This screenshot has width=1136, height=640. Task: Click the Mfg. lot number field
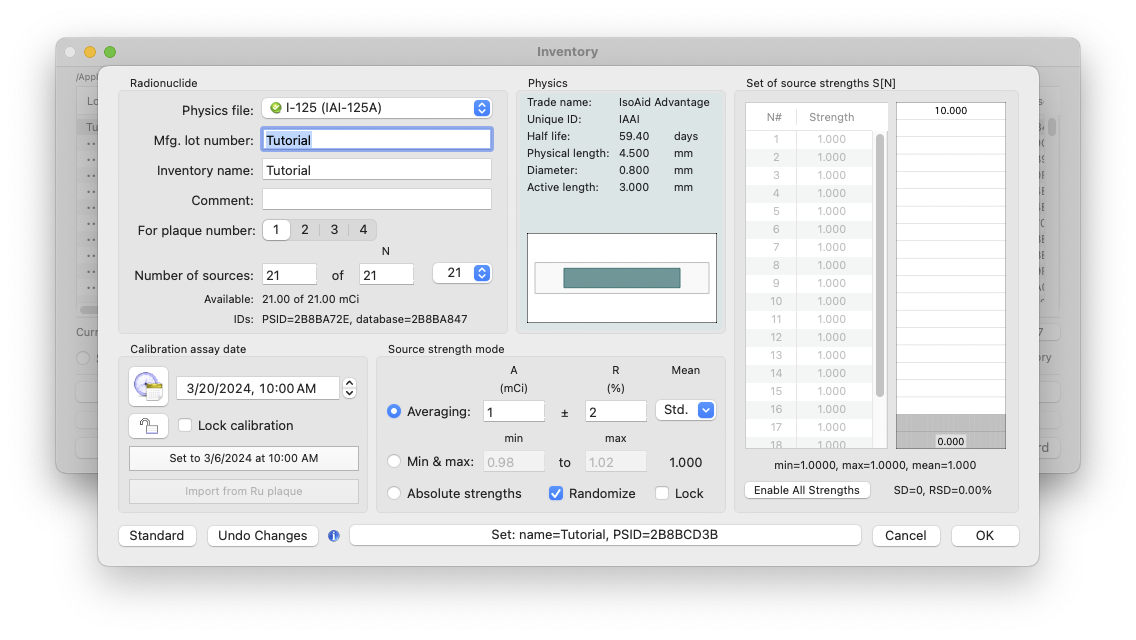coord(377,140)
